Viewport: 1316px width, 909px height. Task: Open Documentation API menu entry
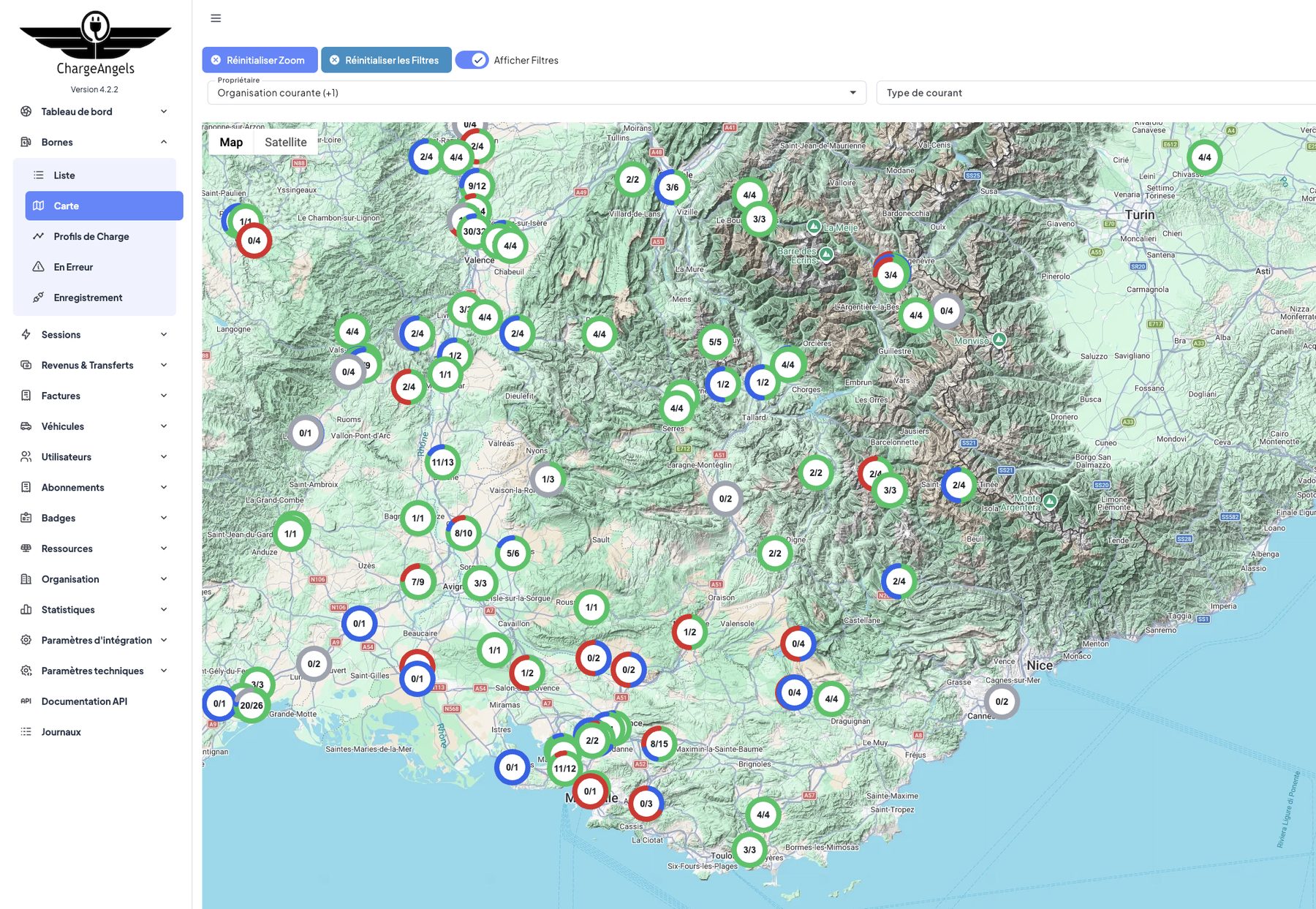(x=95, y=701)
